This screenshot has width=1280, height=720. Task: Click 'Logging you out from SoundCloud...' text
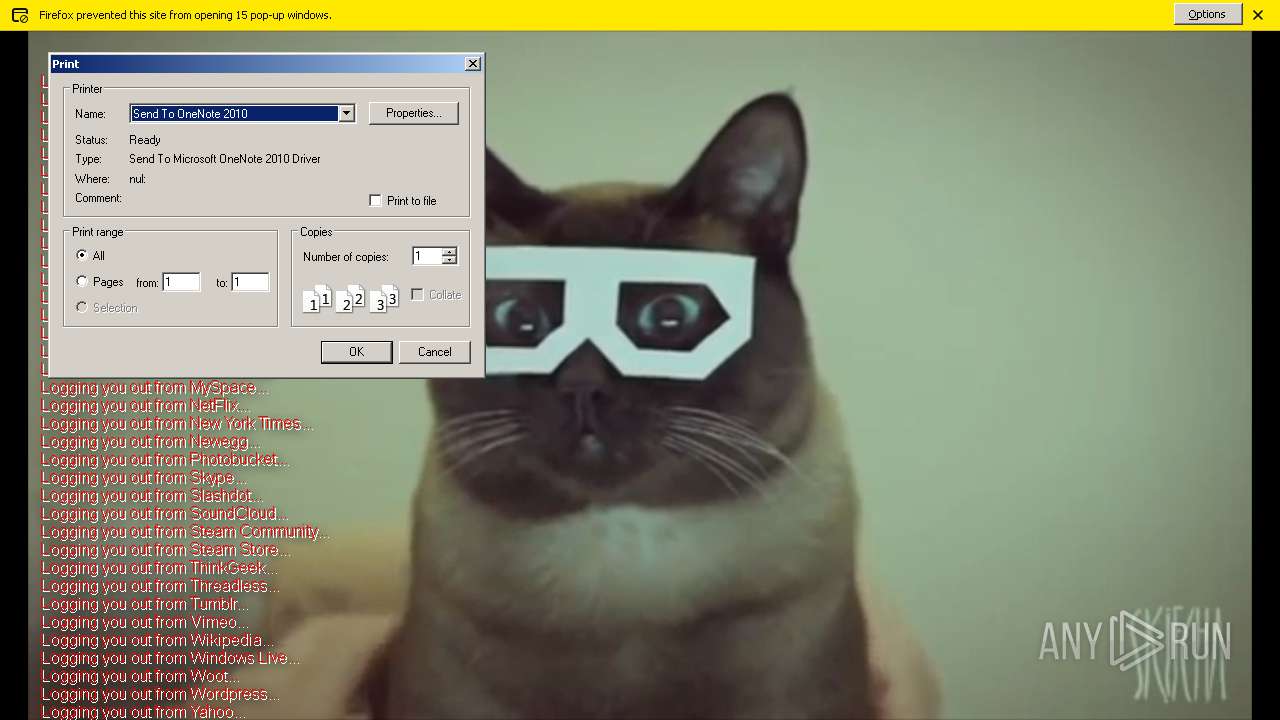coord(164,514)
